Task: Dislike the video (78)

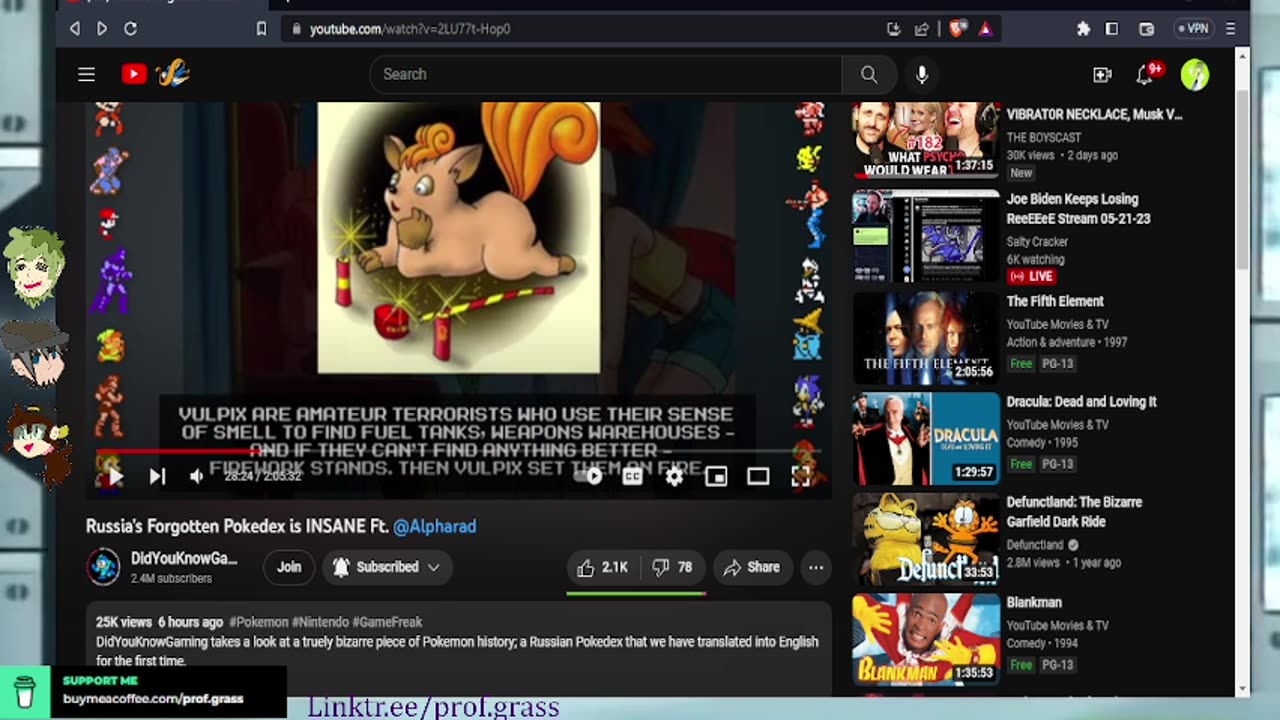Action: (673, 567)
